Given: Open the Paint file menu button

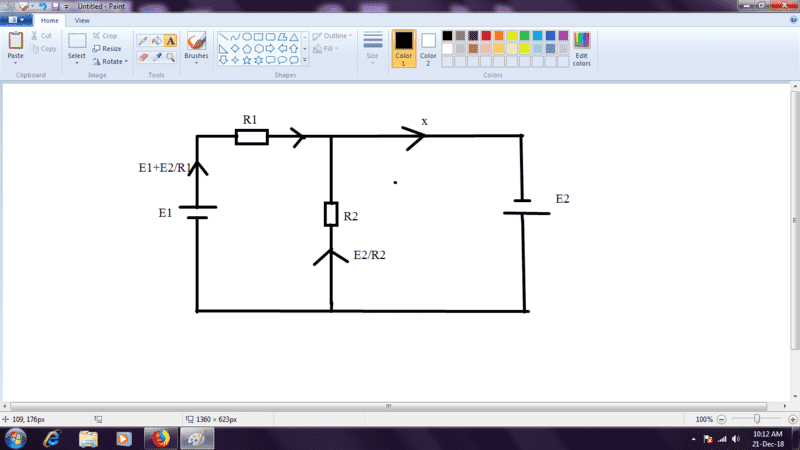Looking at the screenshot, I should (x=19, y=20).
